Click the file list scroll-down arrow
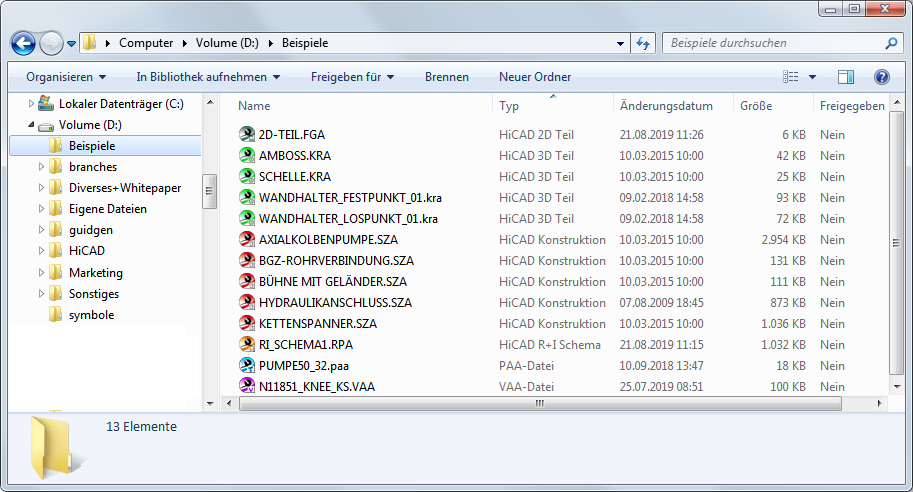Viewport: 913px width, 492px height. tap(897, 387)
